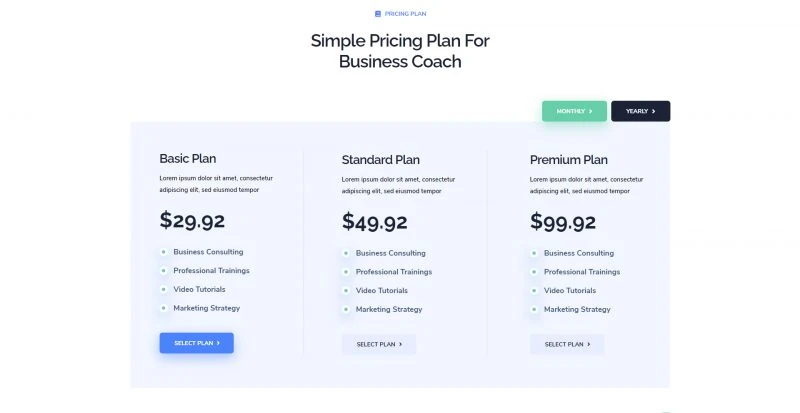Image resolution: width=800 pixels, height=413 pixels.
Task: Choose the Premium Plan Select Plan button
Action: click(567, 345)
